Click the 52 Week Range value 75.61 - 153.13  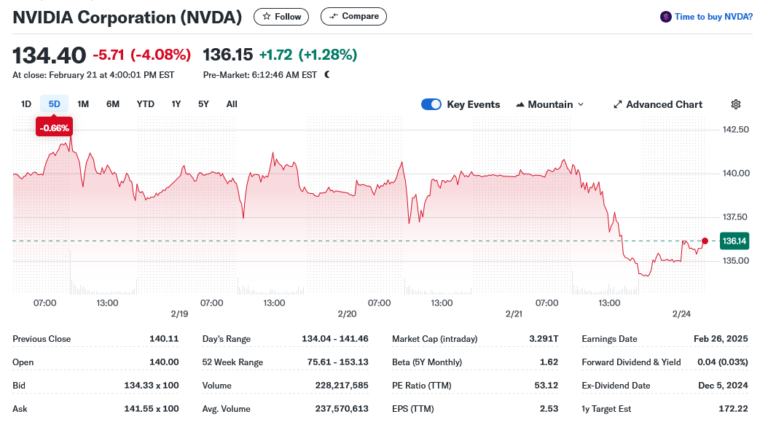coord(338,362)
